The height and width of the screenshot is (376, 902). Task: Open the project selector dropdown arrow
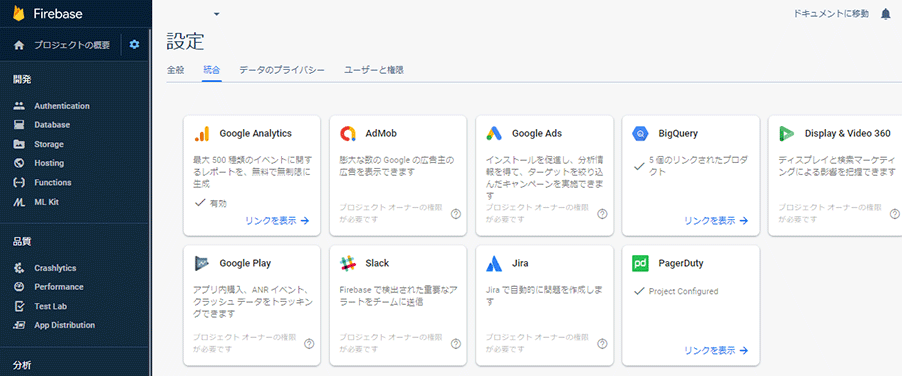click(216, 14)
